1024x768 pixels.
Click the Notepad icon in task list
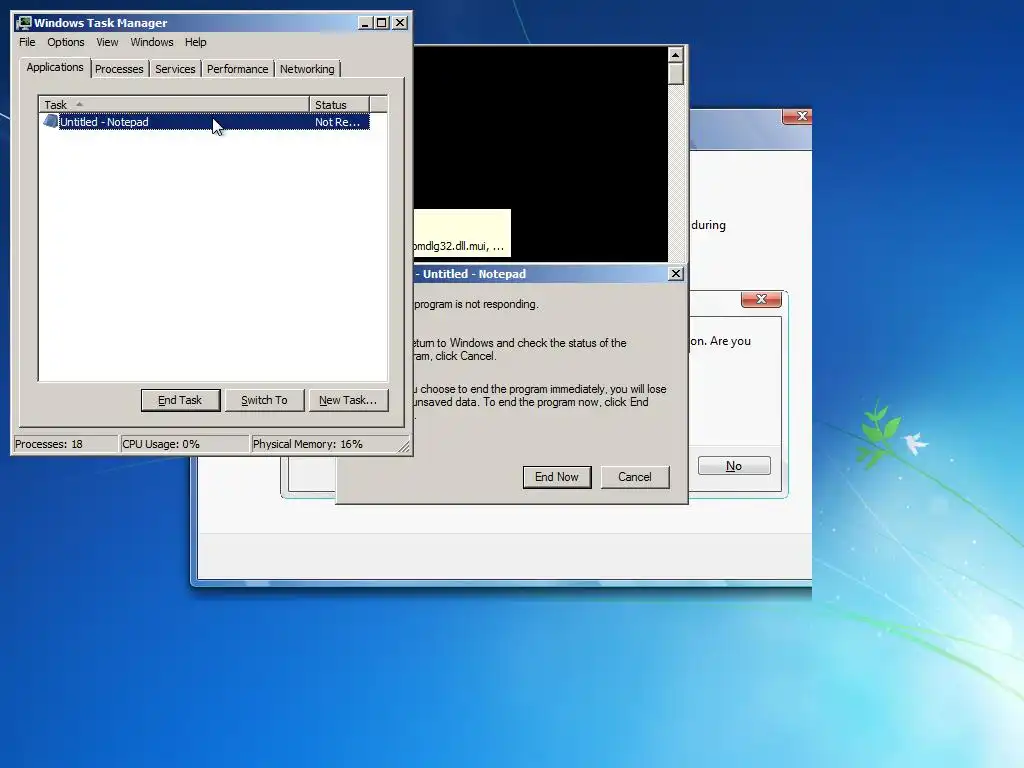50,121
